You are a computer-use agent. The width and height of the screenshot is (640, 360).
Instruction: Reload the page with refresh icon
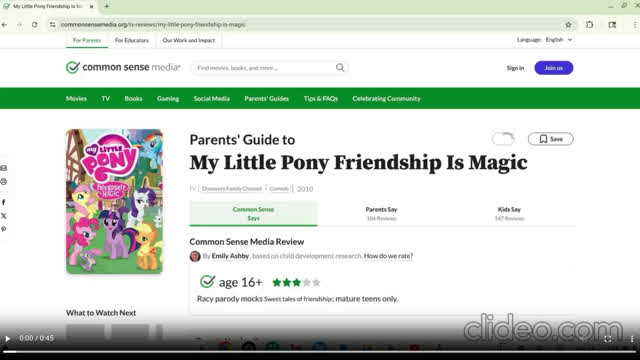point(35,25)
